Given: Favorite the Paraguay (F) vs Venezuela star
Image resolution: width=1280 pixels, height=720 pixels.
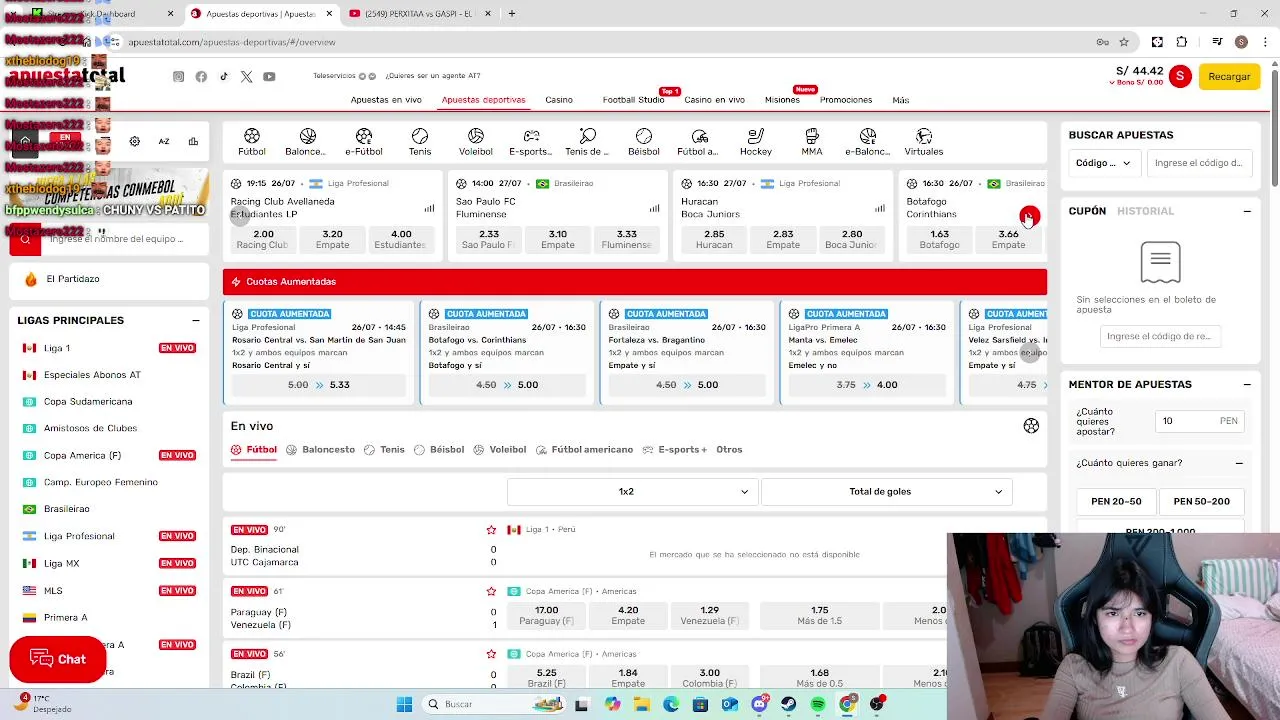Looking at the screenshot, I should (x=491, y=591).
